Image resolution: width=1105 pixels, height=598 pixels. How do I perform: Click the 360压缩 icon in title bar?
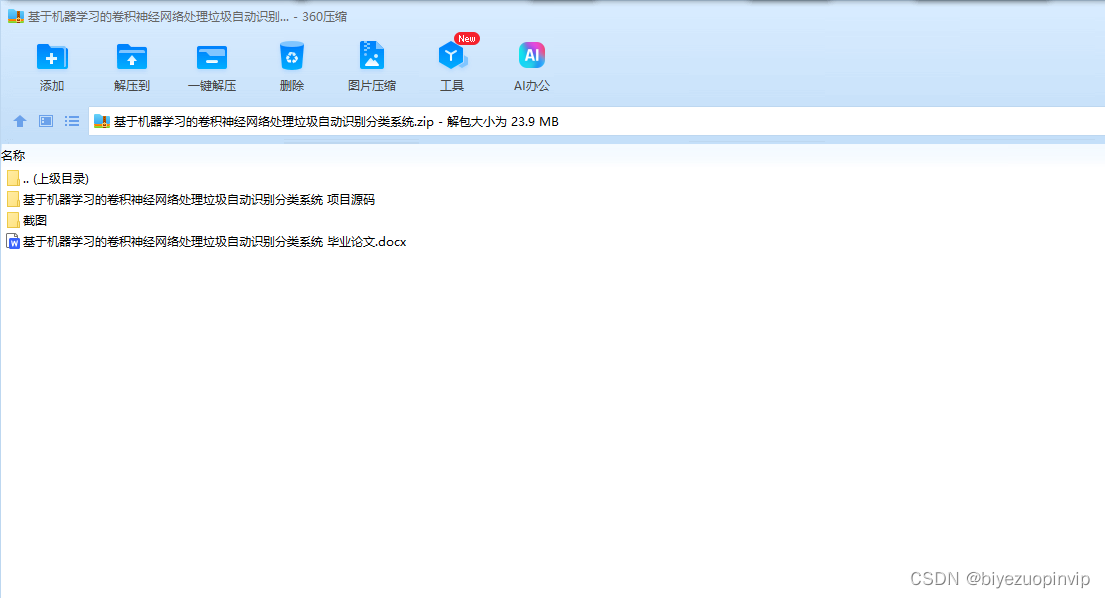click(16, 16)
